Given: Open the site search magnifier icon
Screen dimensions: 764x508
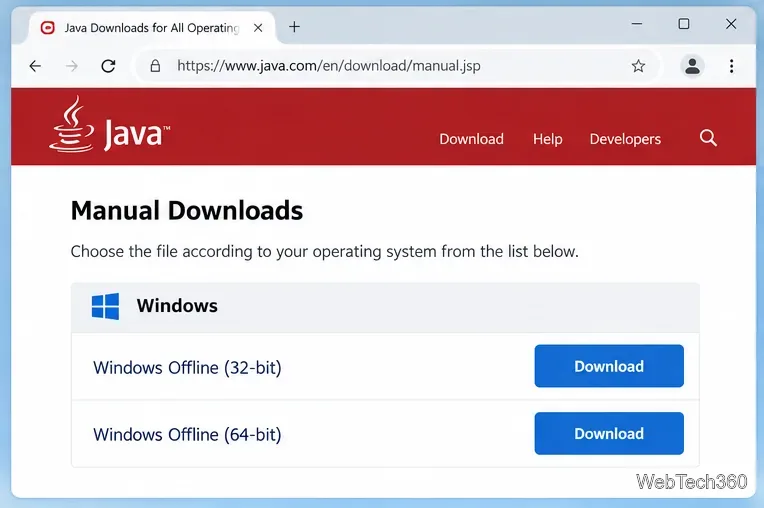Looking at the screenshot, I should (708, 138).
